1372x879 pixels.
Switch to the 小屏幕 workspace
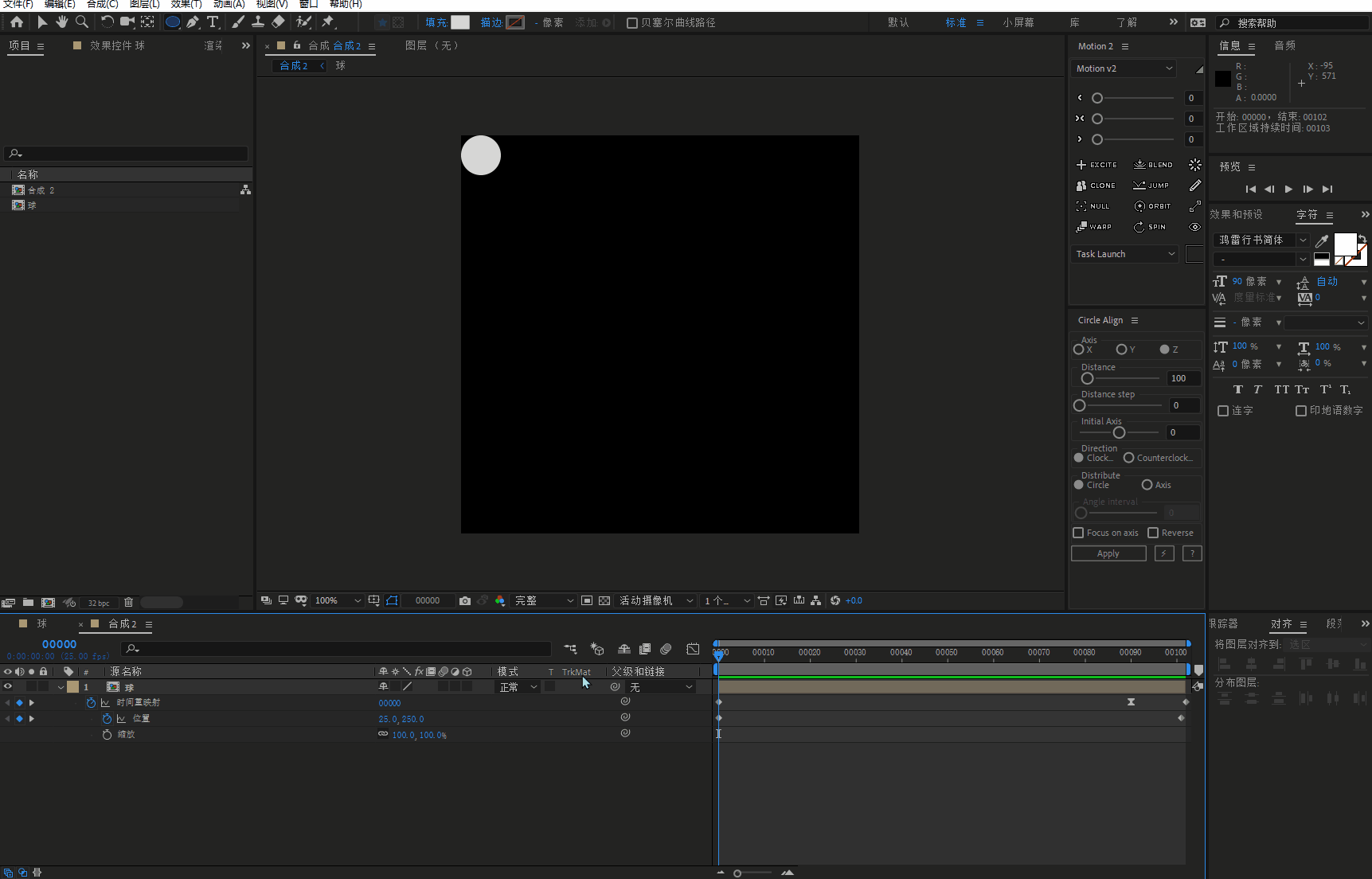[1018, 22]
